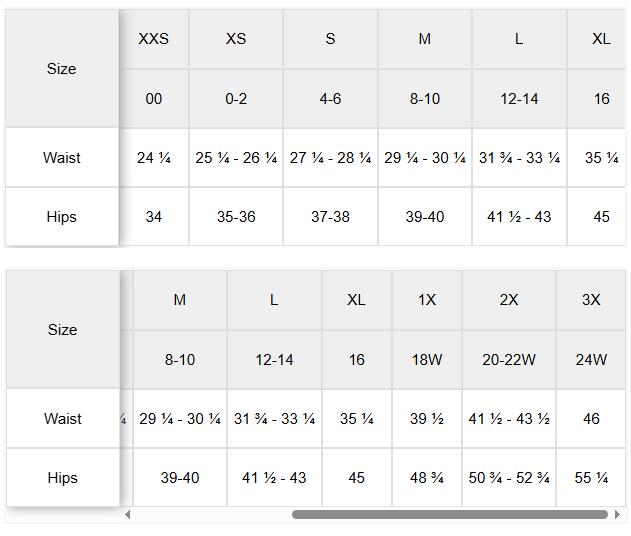Select the 48 ¾ hips measurement

427,478
